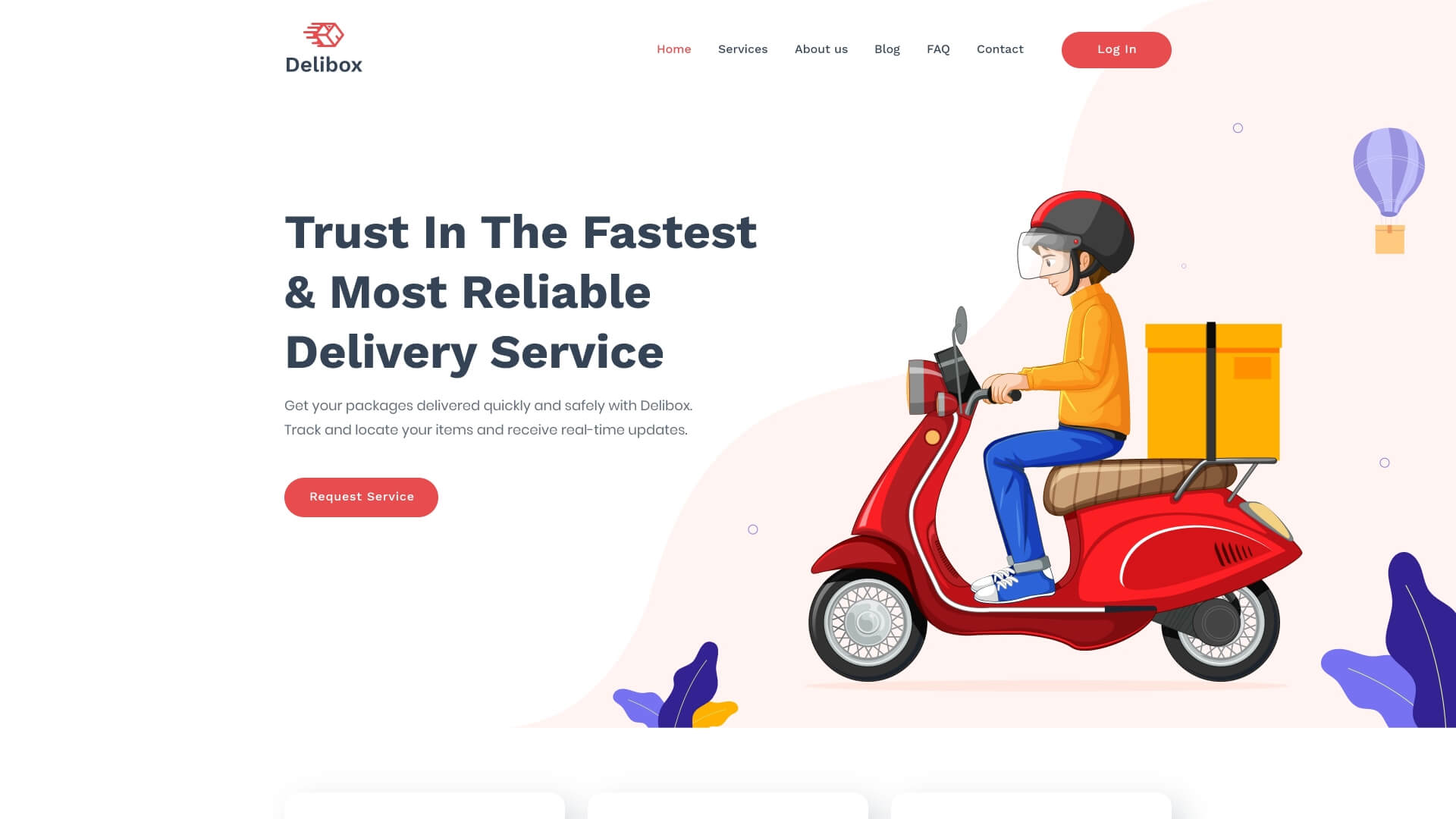Select the Services navigation menu item
1456x819 pixels.
point(742,49)
